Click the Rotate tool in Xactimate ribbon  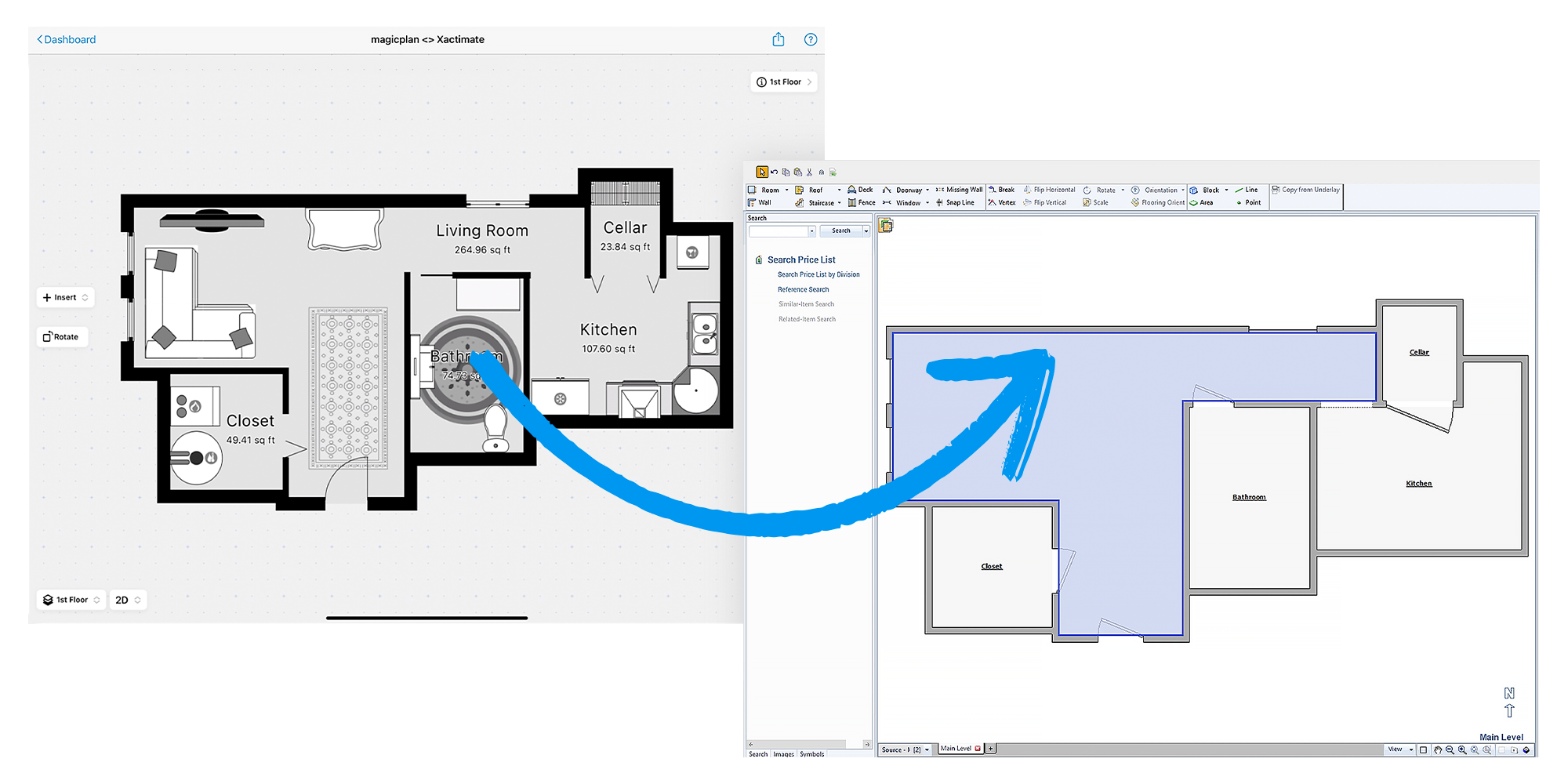[1099, 190]
